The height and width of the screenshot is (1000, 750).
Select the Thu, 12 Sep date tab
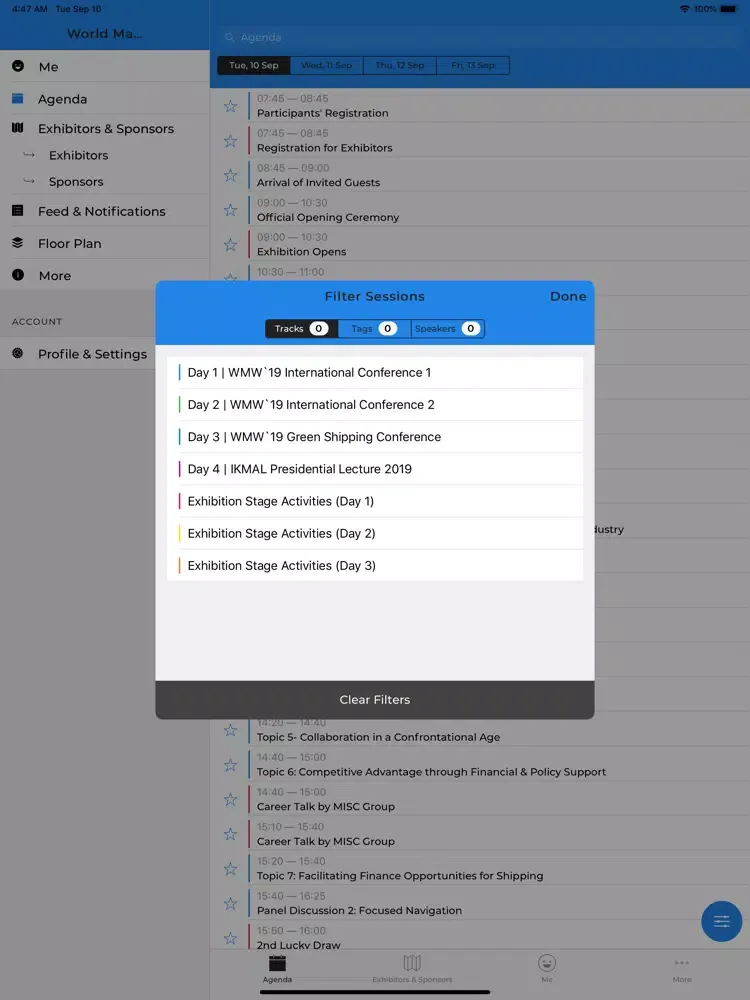click(400, 65)
